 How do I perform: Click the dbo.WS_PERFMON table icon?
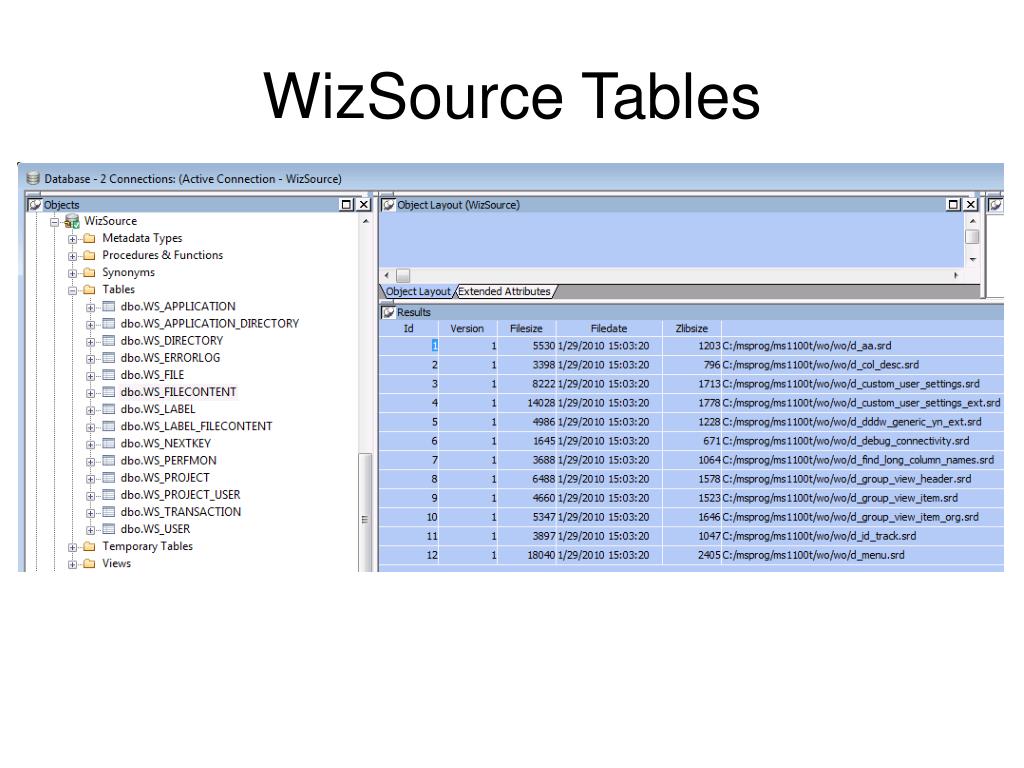pos(108,460)
